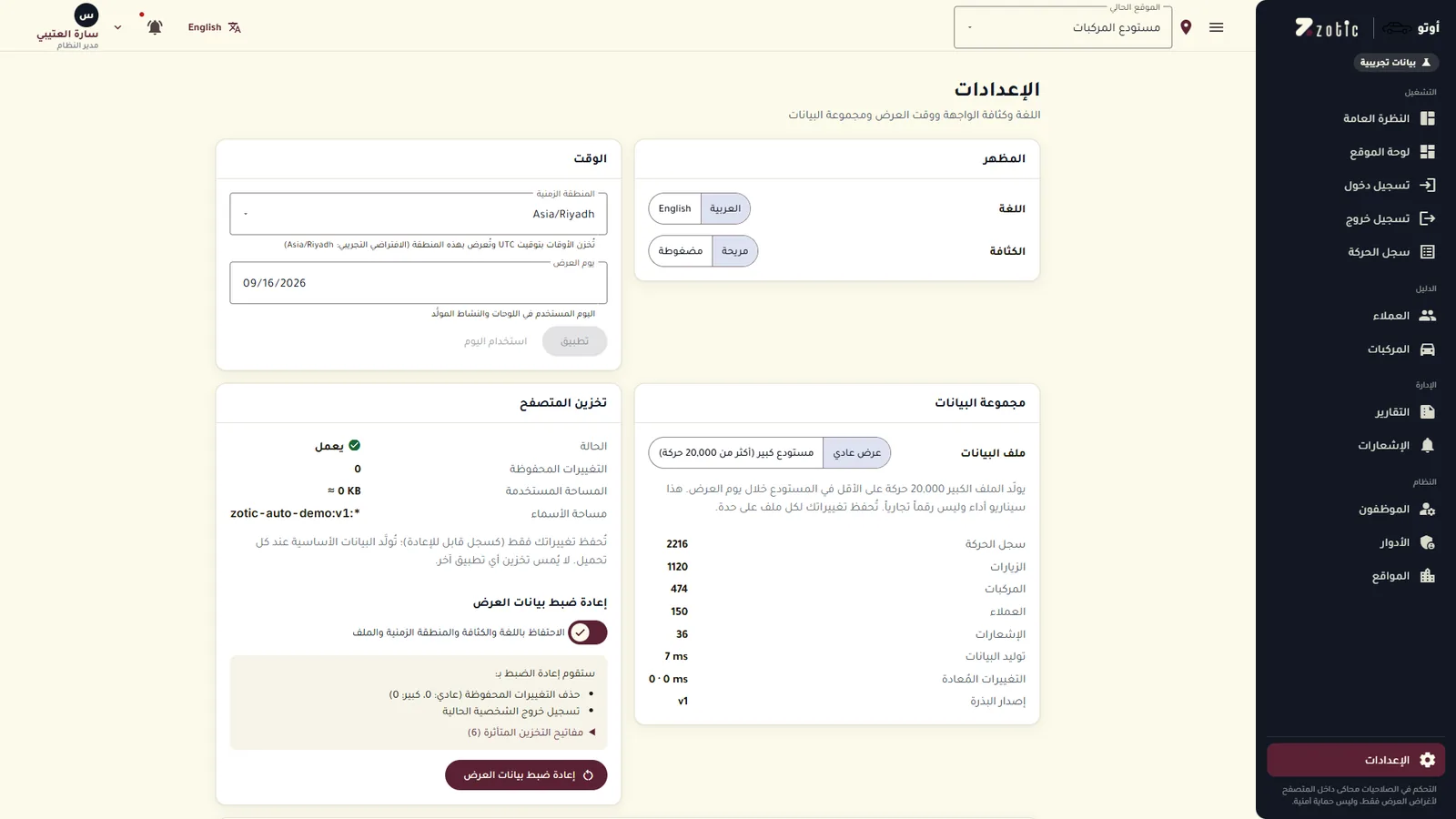The width and height of the screenshot is (1456, 819).
Task: Select العربية language option
Action: click(725, 208)
